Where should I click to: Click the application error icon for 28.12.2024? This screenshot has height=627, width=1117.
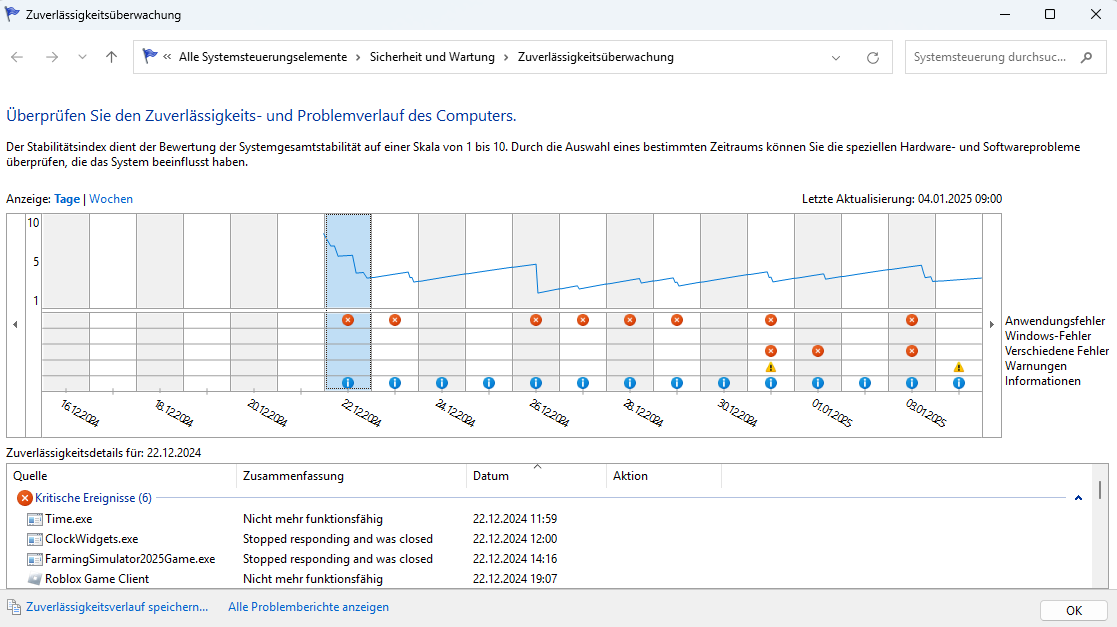pyautogui.click(x=630, y=320)
